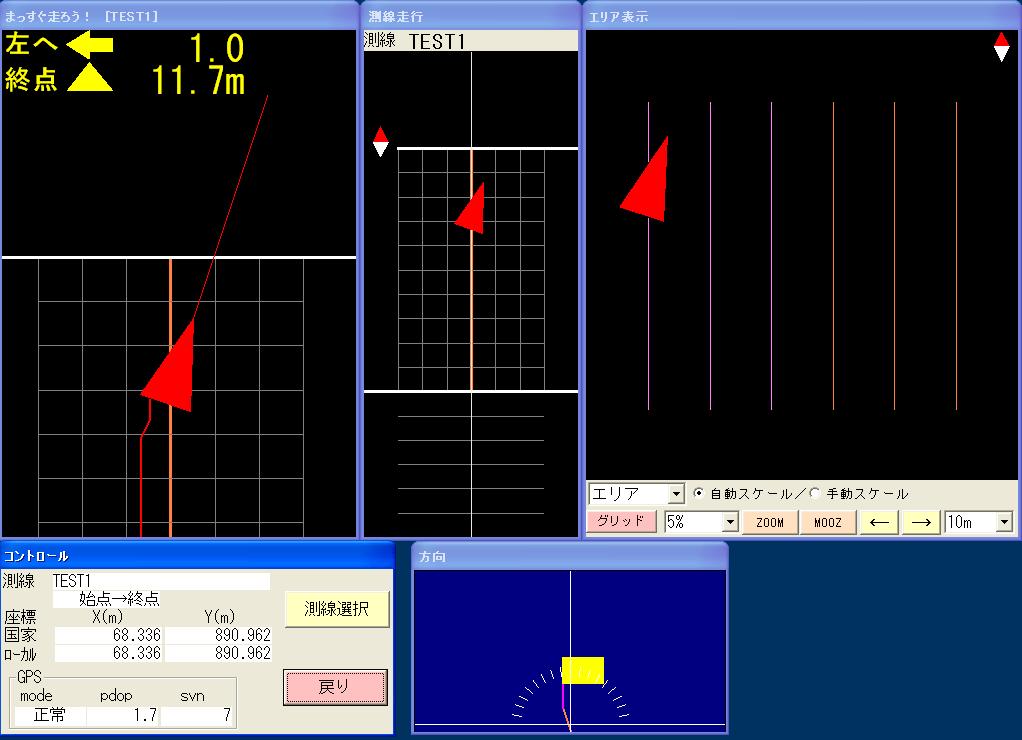Click the エリア表示 window title bar
Image resolution: width=1022 pixels, height=740 pixels.
coord(802,16)
